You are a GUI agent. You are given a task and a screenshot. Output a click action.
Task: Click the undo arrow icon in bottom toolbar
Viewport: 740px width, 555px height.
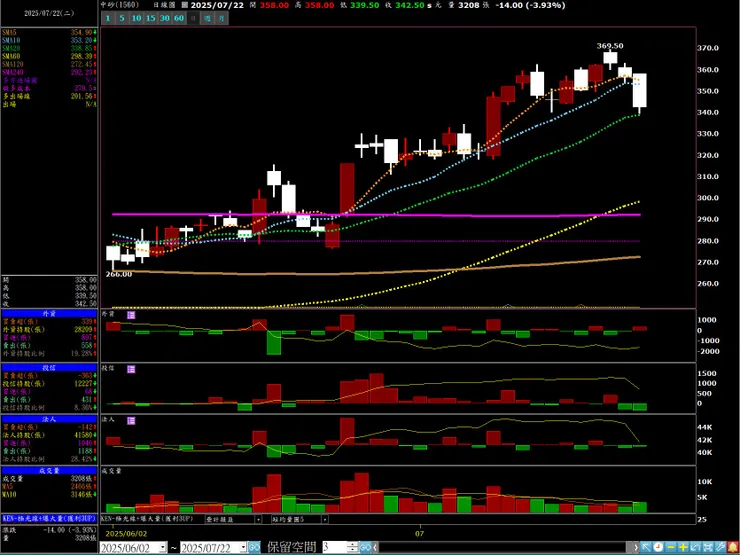click(x=695, y=547)
